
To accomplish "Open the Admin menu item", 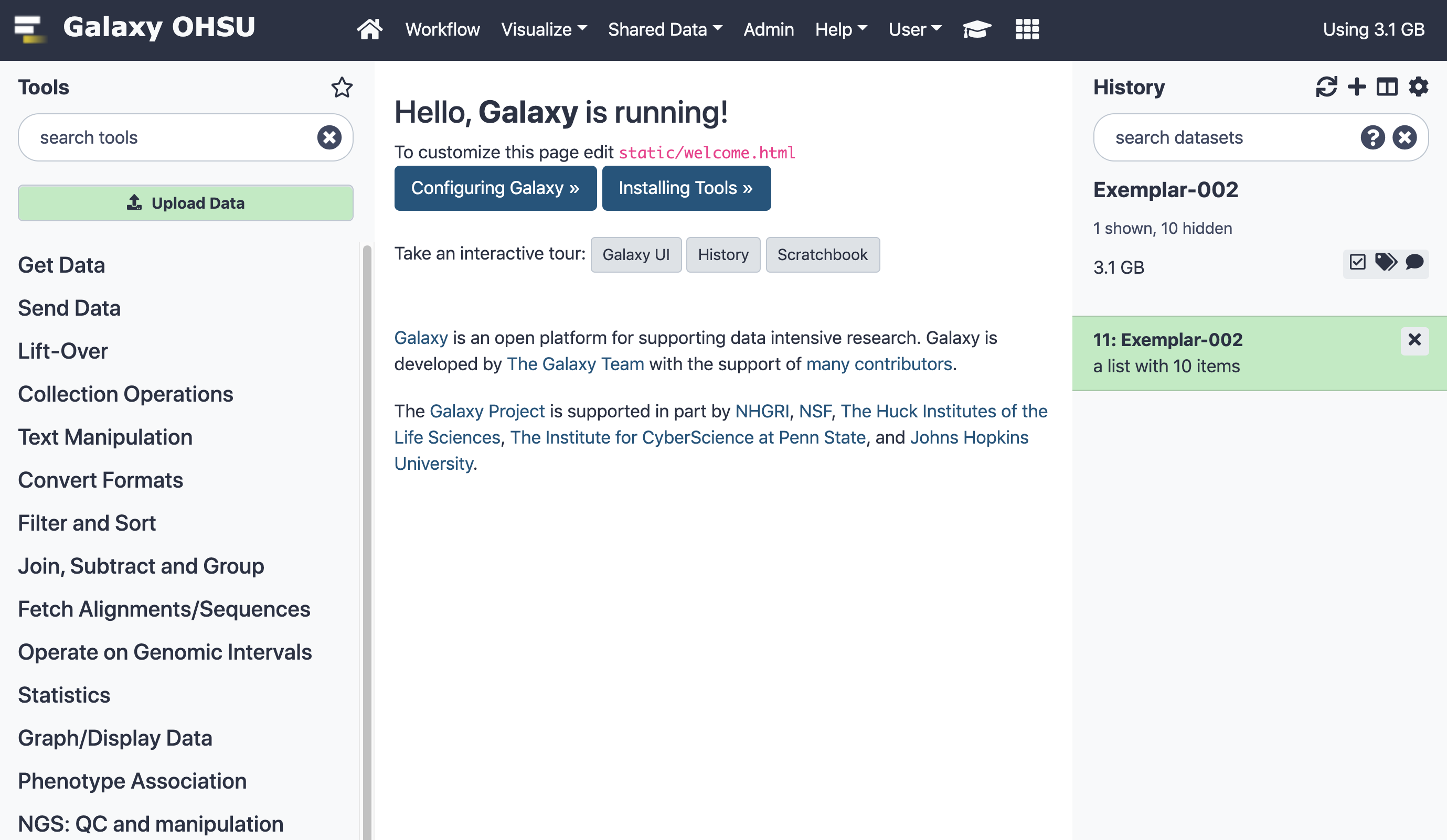I will click(768, 29).
